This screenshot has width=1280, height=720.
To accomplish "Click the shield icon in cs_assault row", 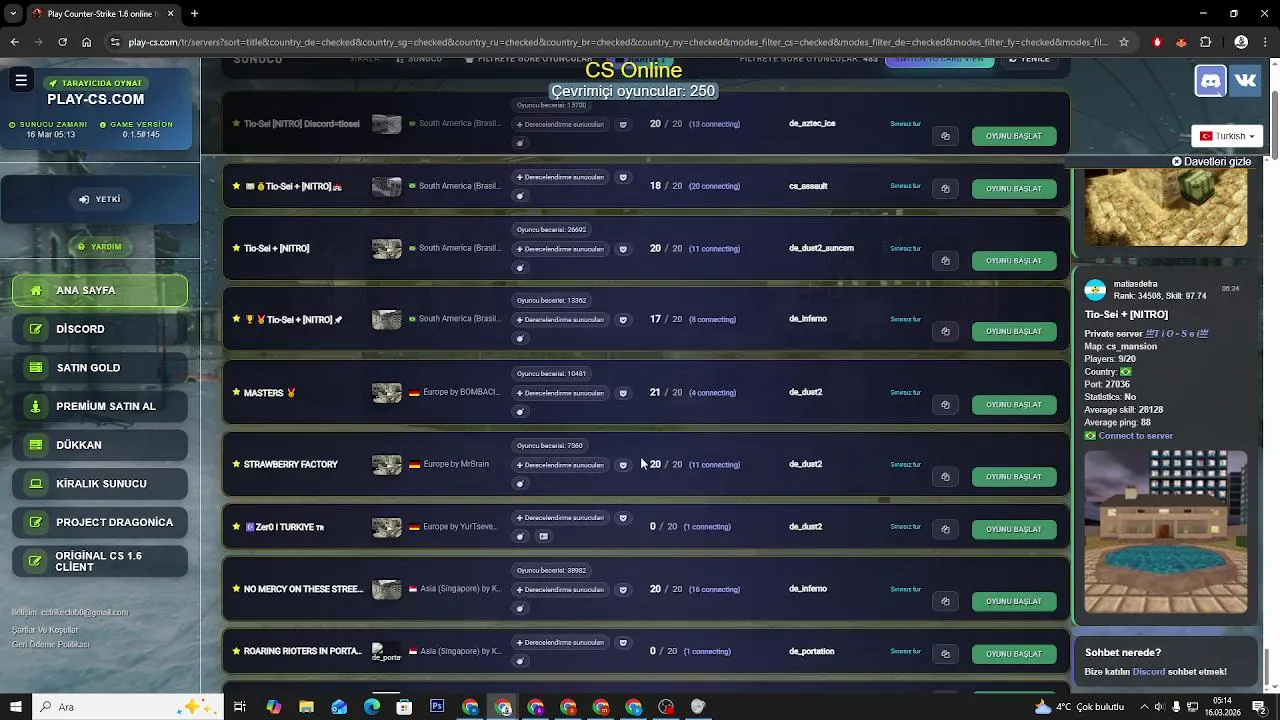I will pos(622,177).
